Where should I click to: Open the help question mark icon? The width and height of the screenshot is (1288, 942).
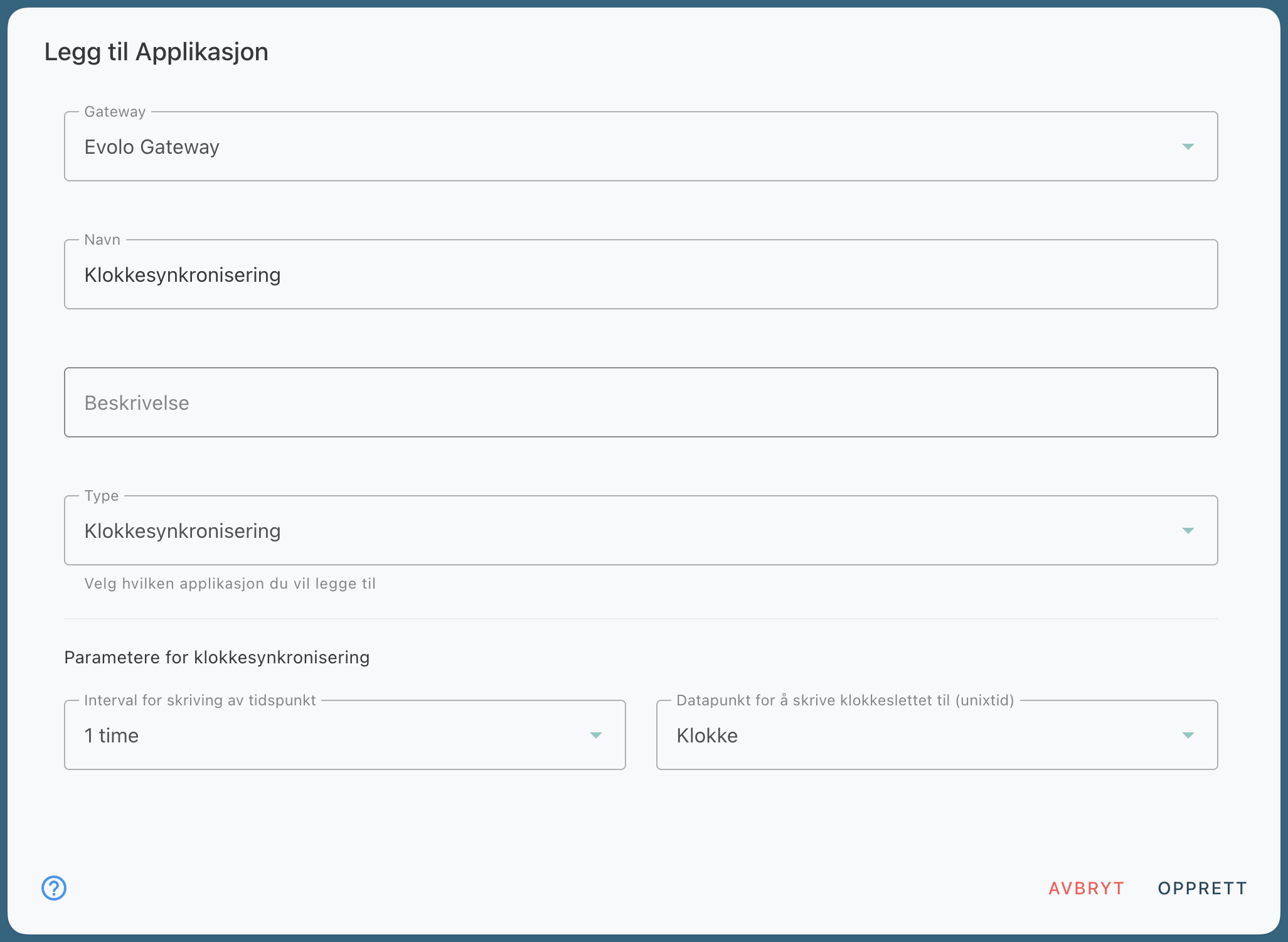point(54,888)
